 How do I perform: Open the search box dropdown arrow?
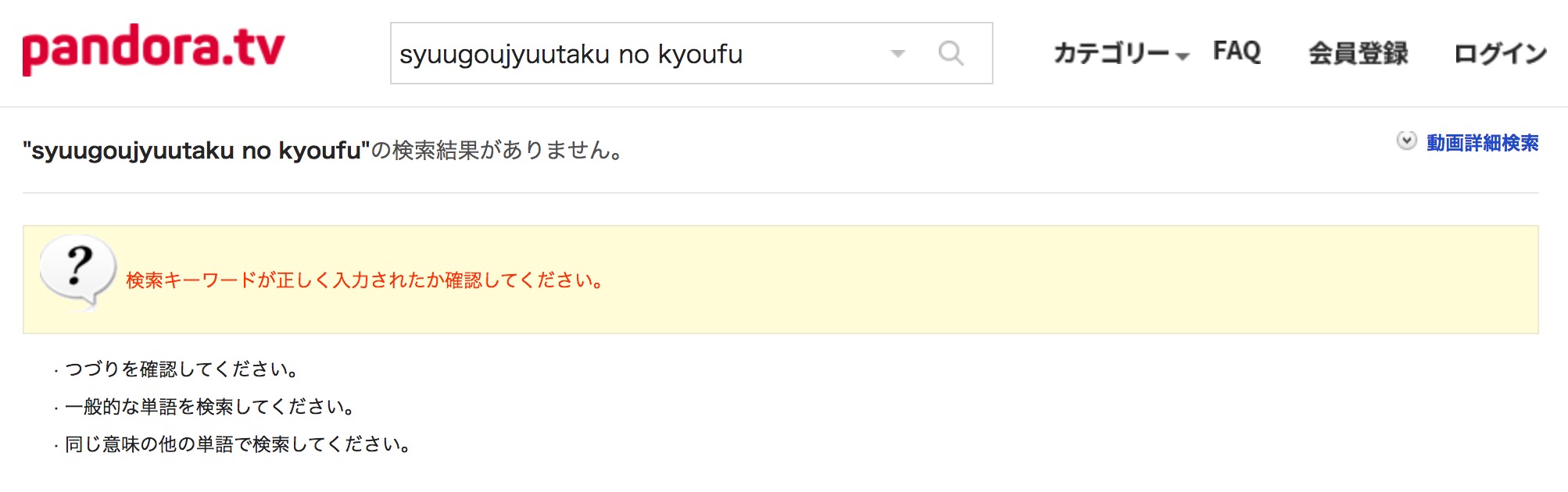[898, 54]
